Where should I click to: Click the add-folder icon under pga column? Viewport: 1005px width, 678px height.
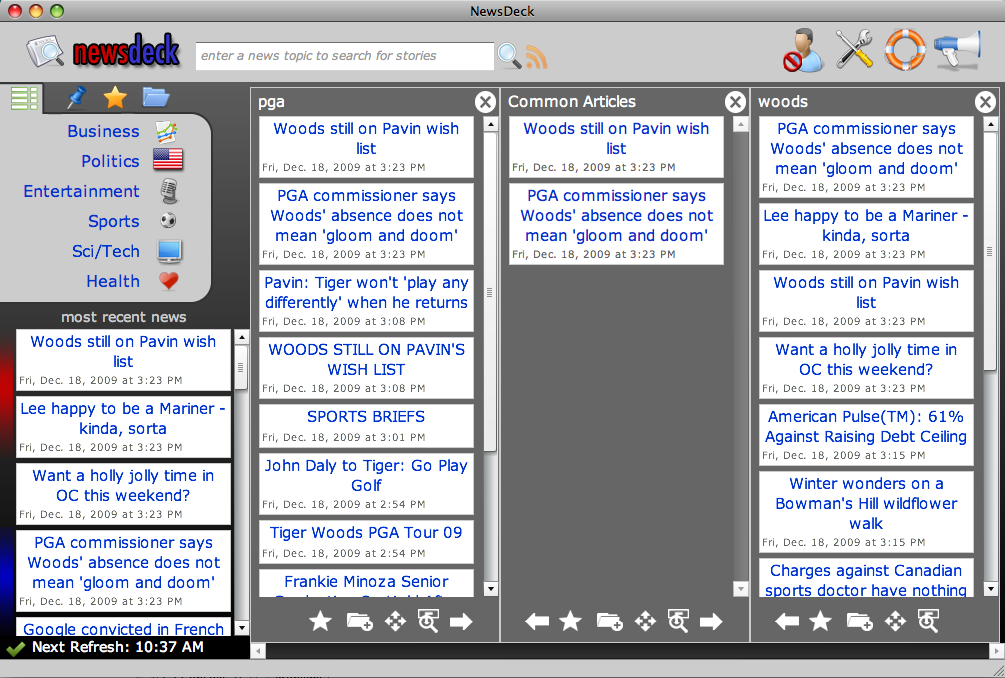pos(360,621)
